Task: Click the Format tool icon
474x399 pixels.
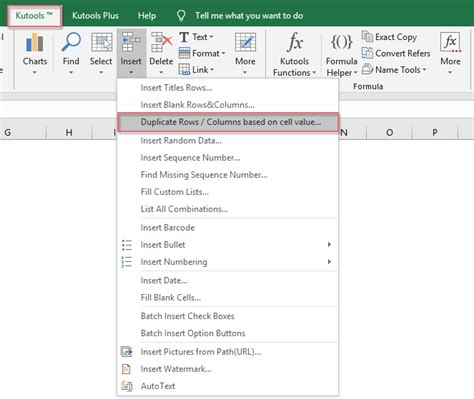Action: click(x=184, y=53)
